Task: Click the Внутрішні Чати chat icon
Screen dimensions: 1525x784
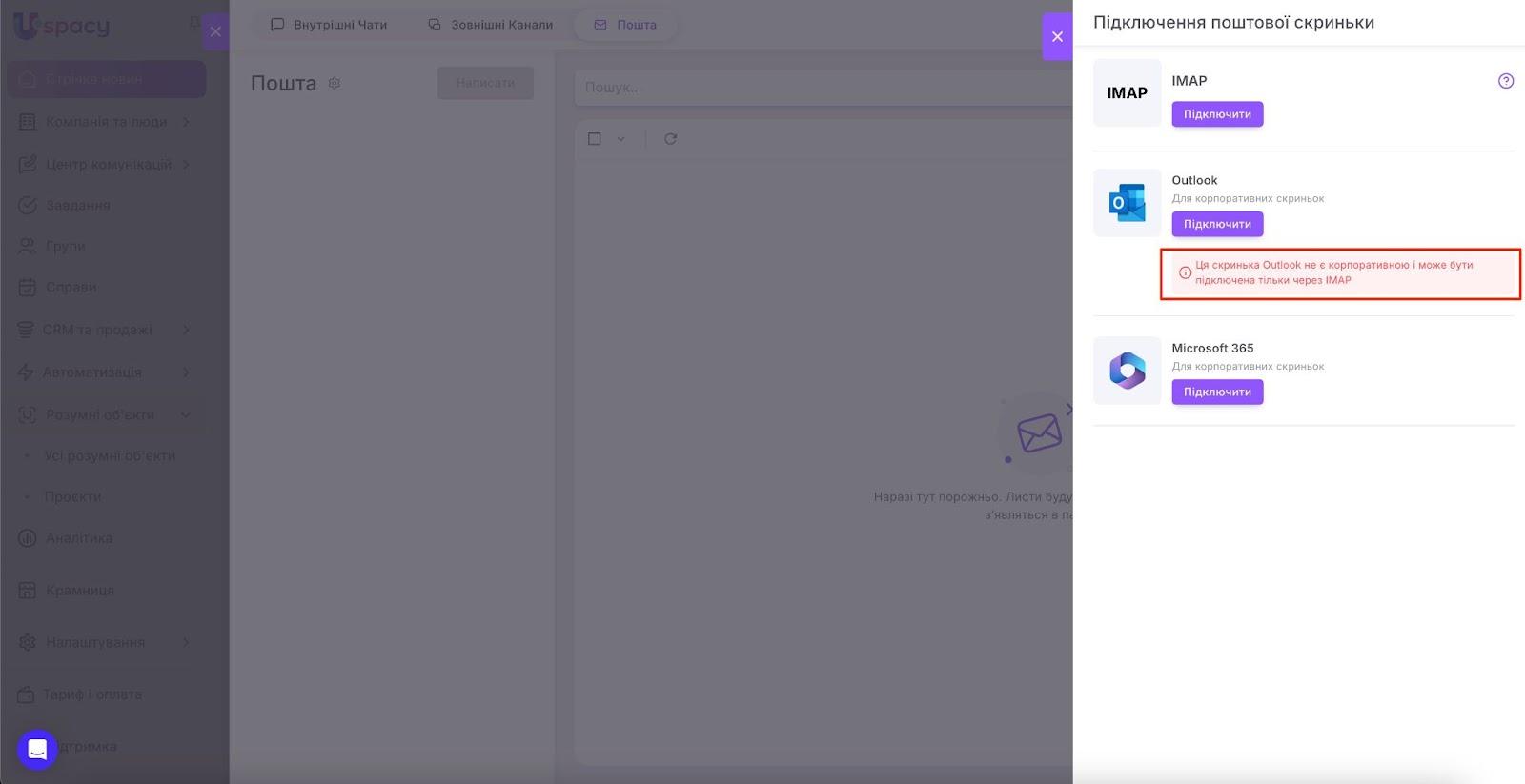Action: pyautogui.click(x=277, y=25)
